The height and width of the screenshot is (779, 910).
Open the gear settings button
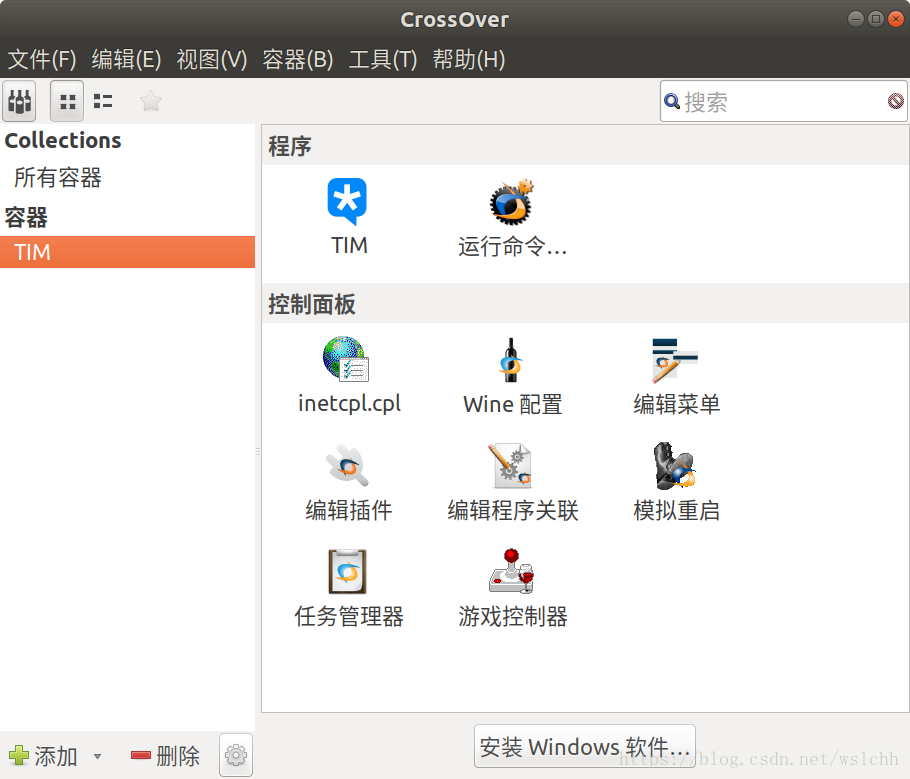pos(236,755)
